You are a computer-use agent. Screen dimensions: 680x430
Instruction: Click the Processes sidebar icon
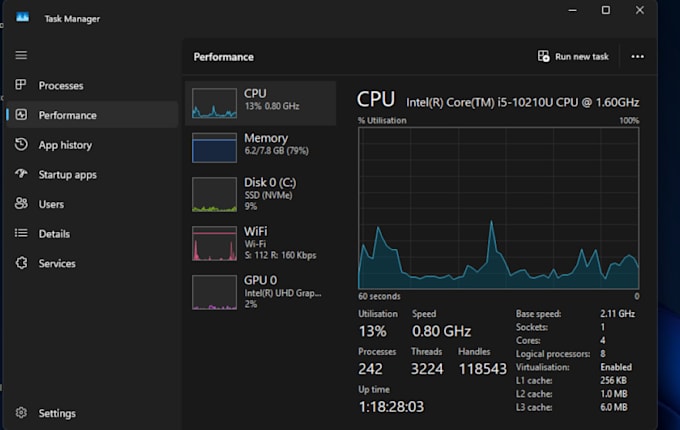pyautogui.click(x=21, y=85)
